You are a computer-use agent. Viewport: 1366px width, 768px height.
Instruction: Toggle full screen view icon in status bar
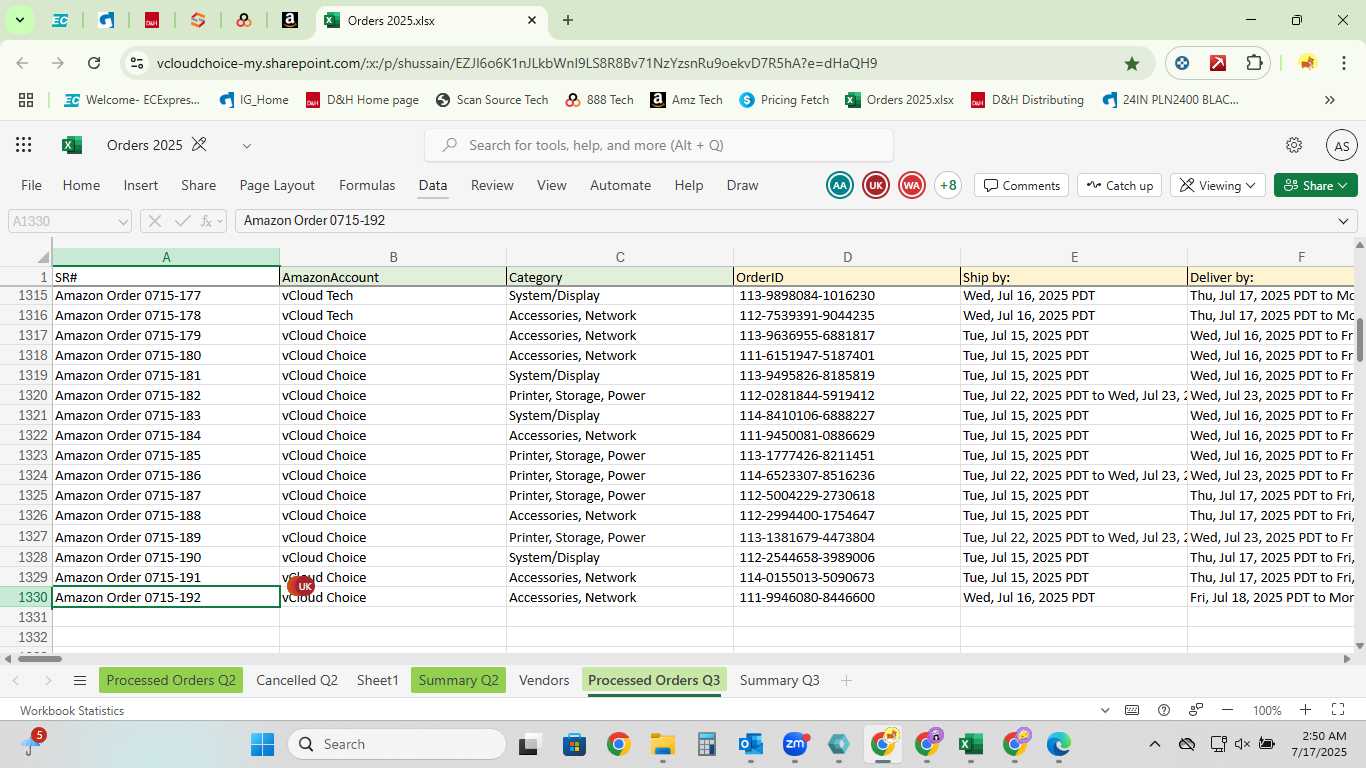click(x=1338, y=710)
